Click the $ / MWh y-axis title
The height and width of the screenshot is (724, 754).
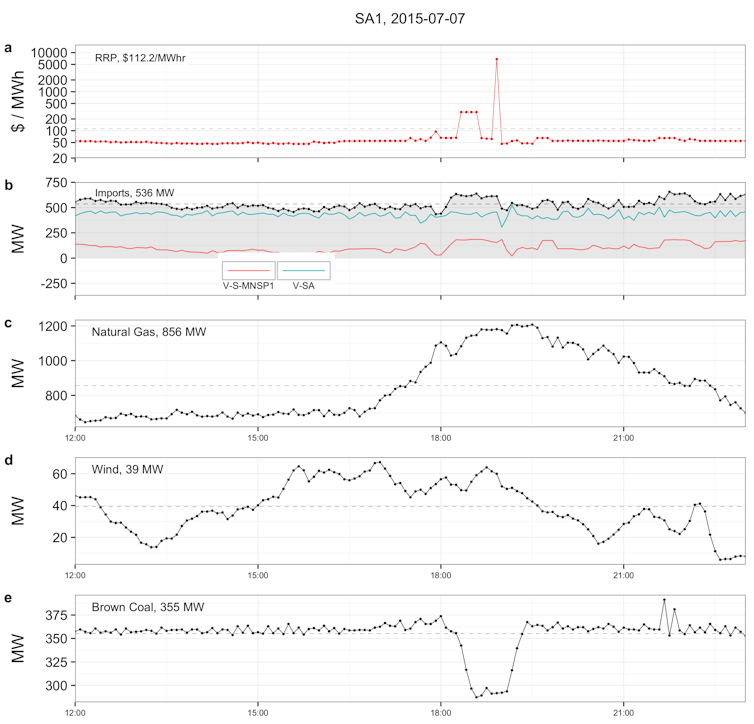click(17, 102)
